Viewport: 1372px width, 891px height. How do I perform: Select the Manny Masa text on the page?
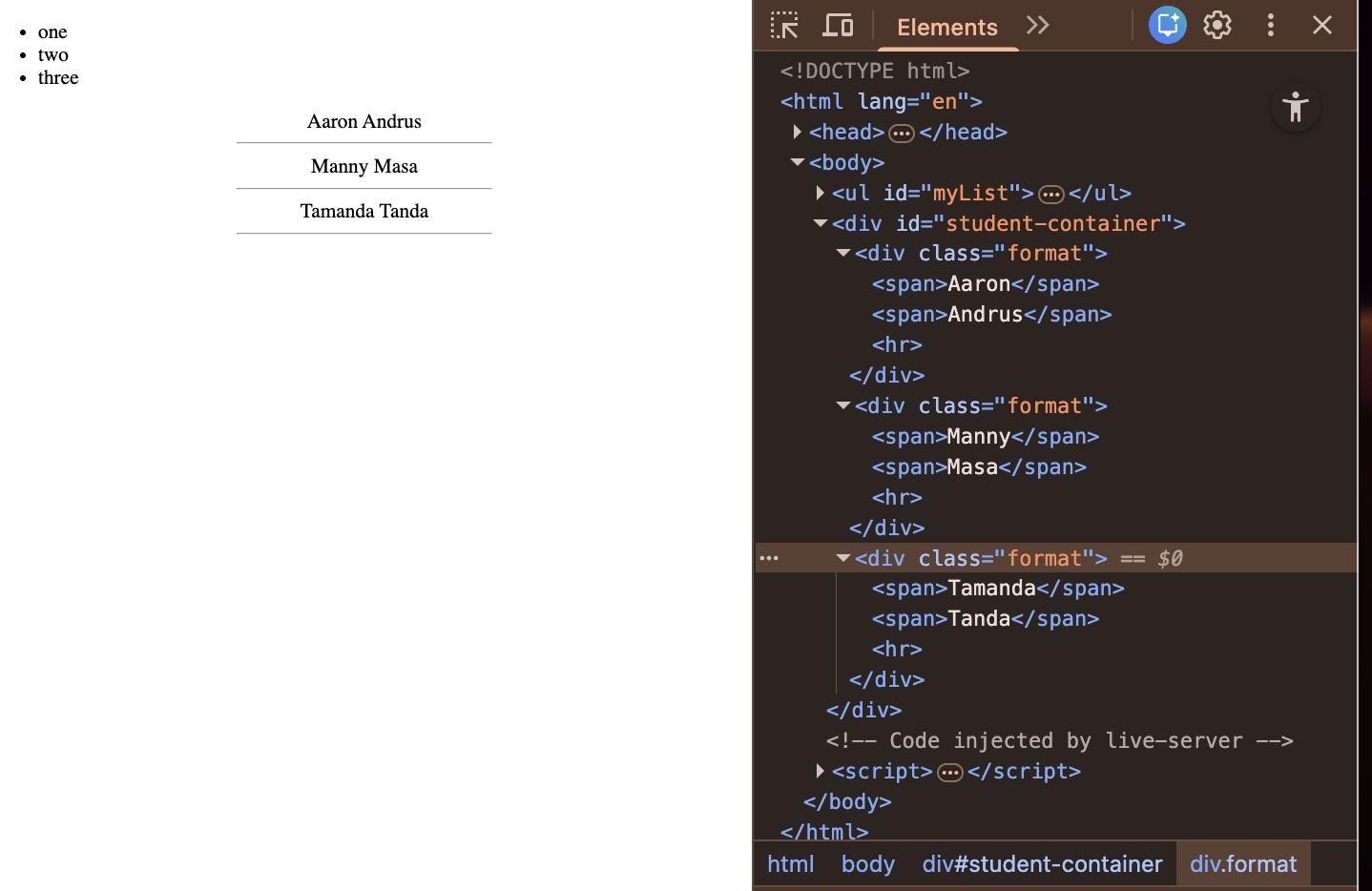pyautogui.click(x=364, y=166)
